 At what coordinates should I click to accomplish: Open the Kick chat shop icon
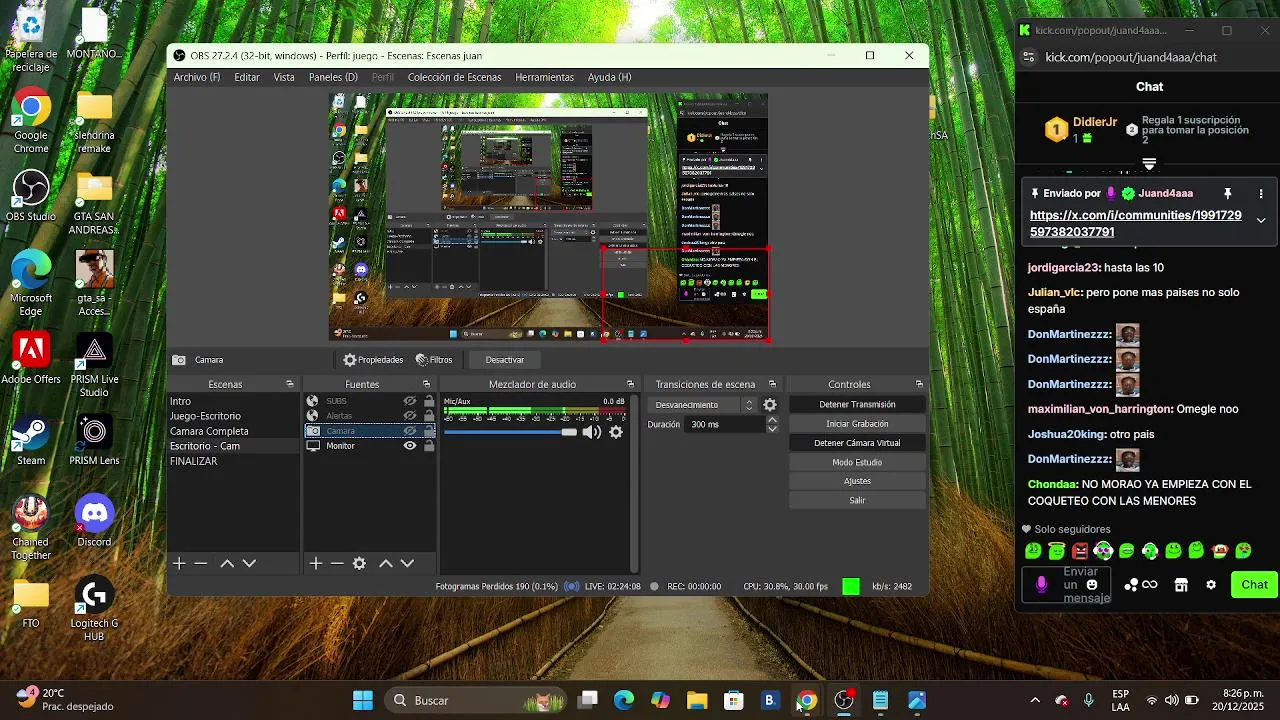[1181, 585]
